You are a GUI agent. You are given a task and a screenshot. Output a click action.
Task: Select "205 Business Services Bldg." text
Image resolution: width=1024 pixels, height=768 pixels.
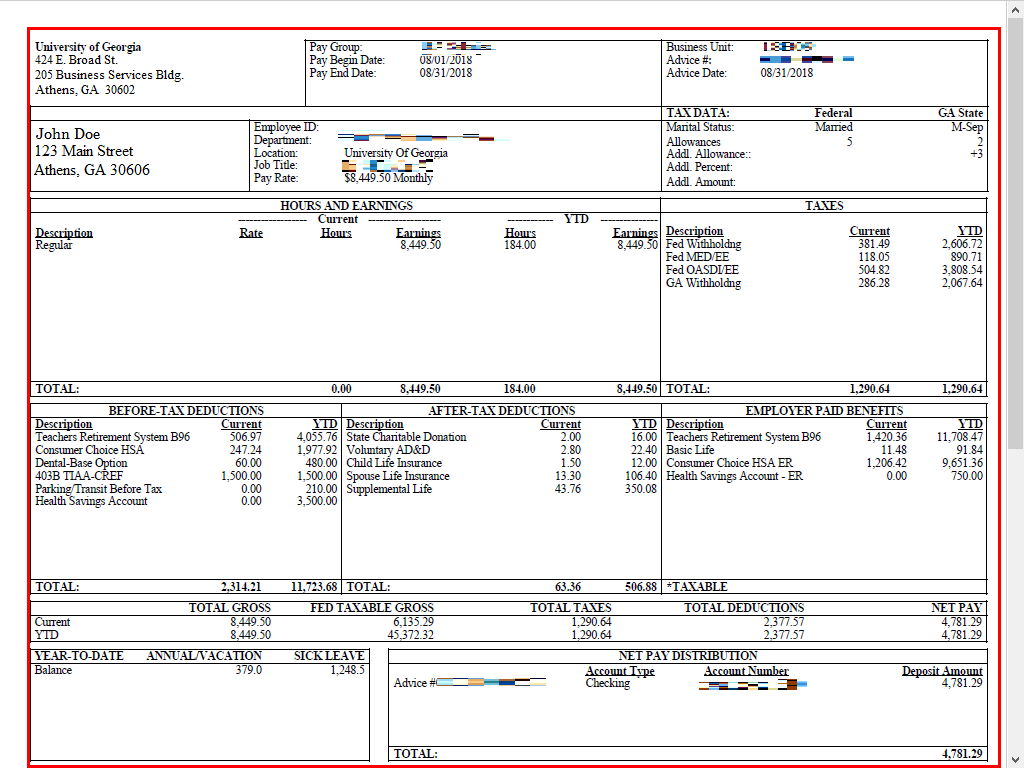click(109, 75)
